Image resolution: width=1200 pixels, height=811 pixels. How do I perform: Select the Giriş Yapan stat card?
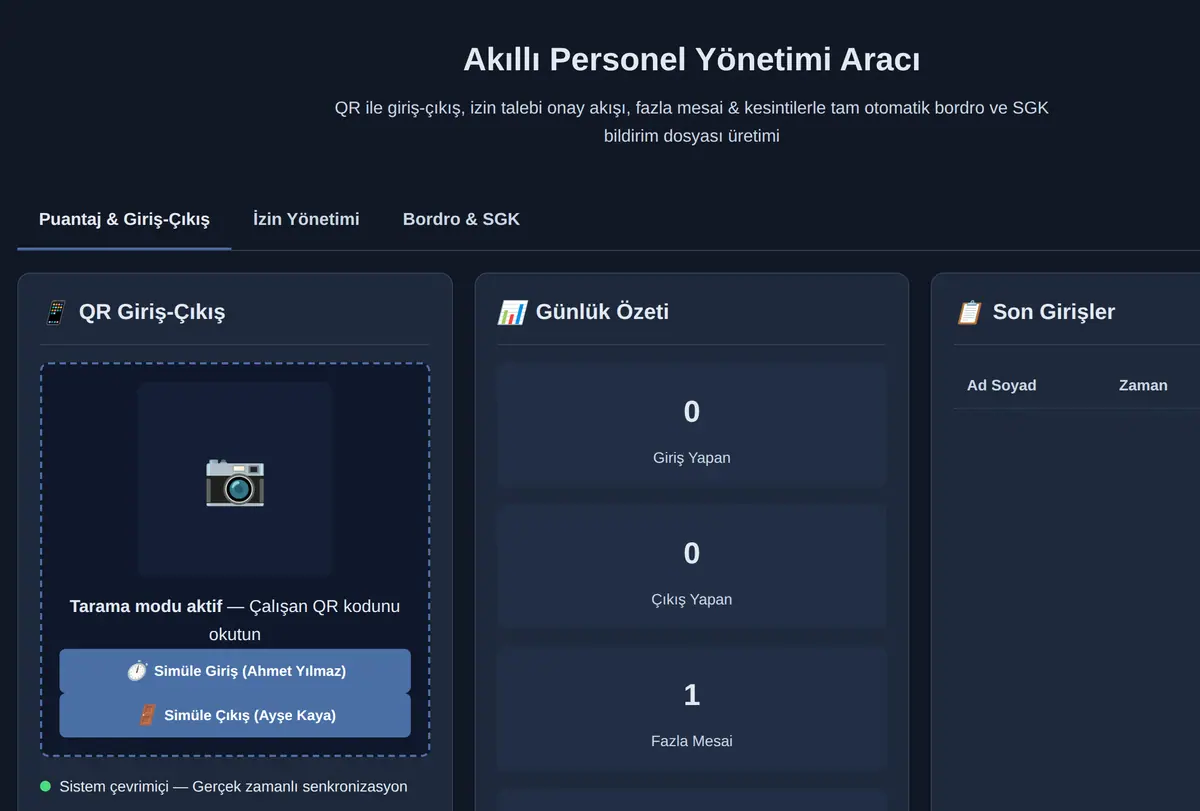coord(691,426)
